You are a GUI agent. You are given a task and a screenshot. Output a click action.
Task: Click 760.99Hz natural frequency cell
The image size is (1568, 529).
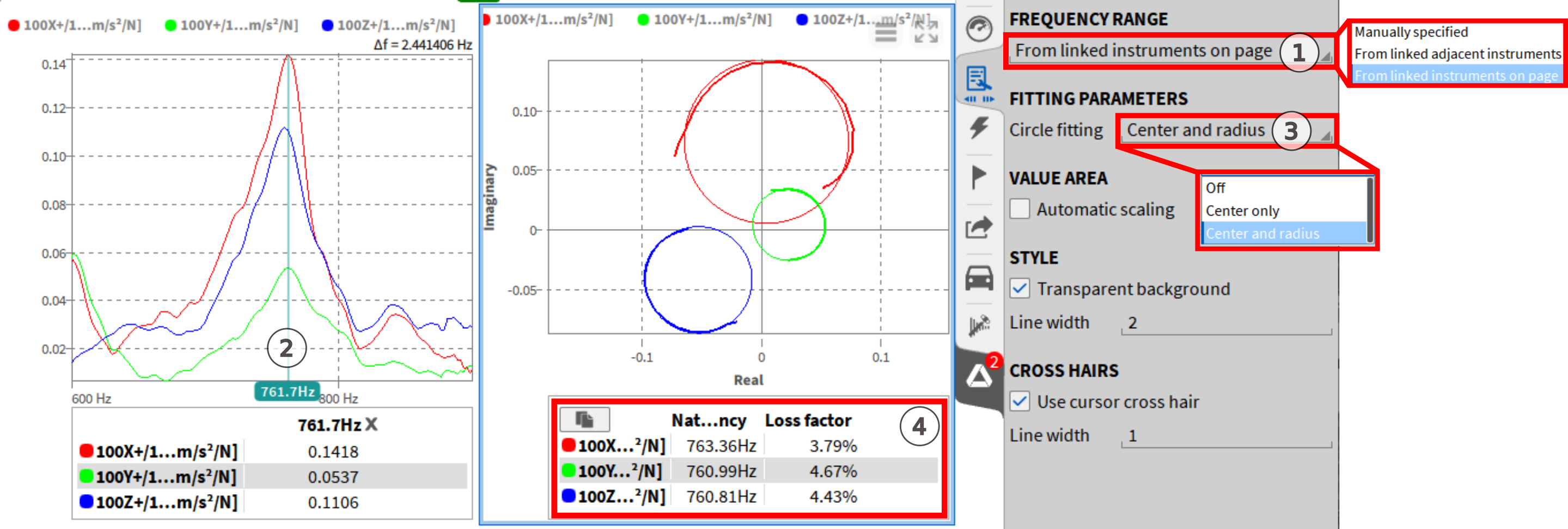tap(721, 471)
